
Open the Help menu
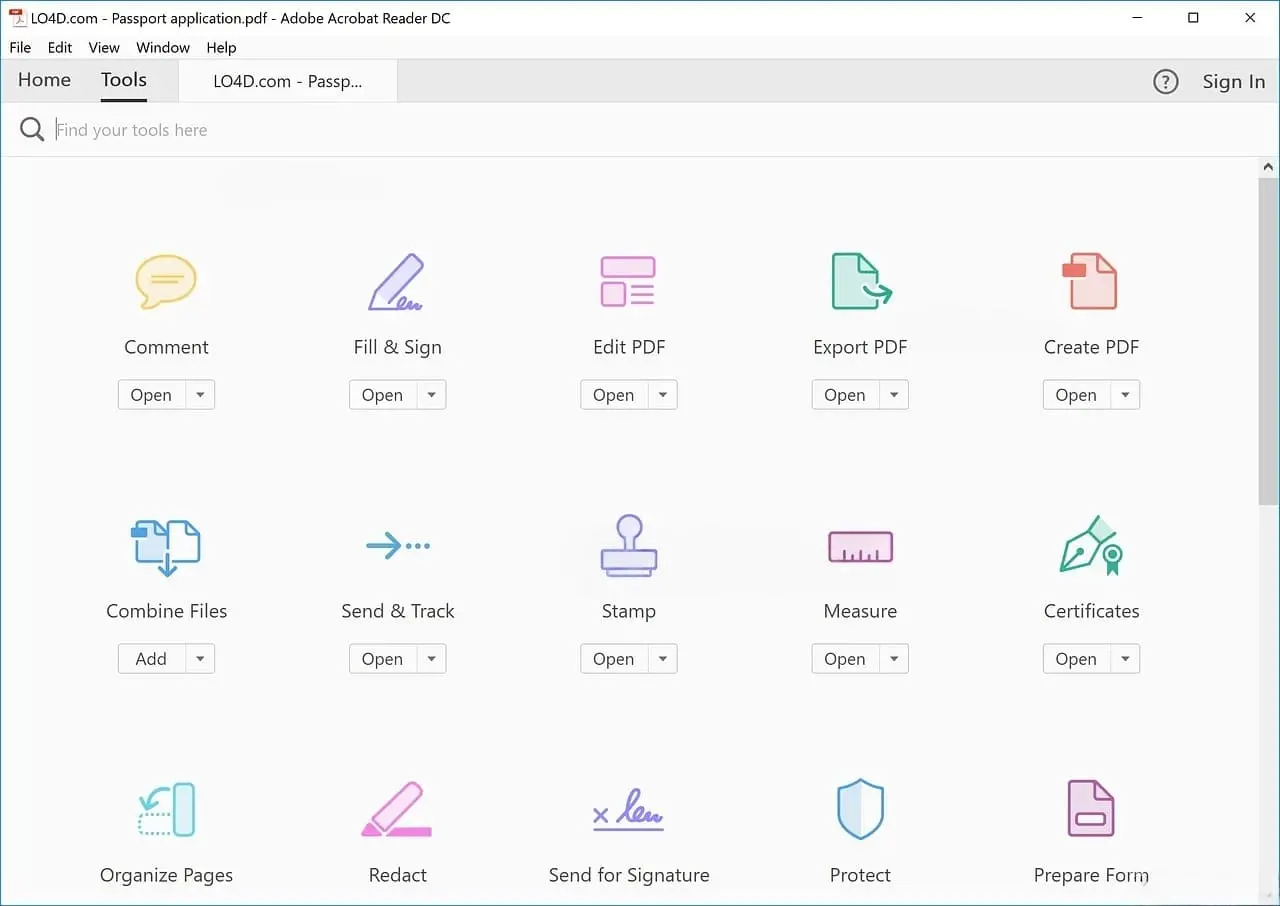pyautogui.click(x=221, y=47)
